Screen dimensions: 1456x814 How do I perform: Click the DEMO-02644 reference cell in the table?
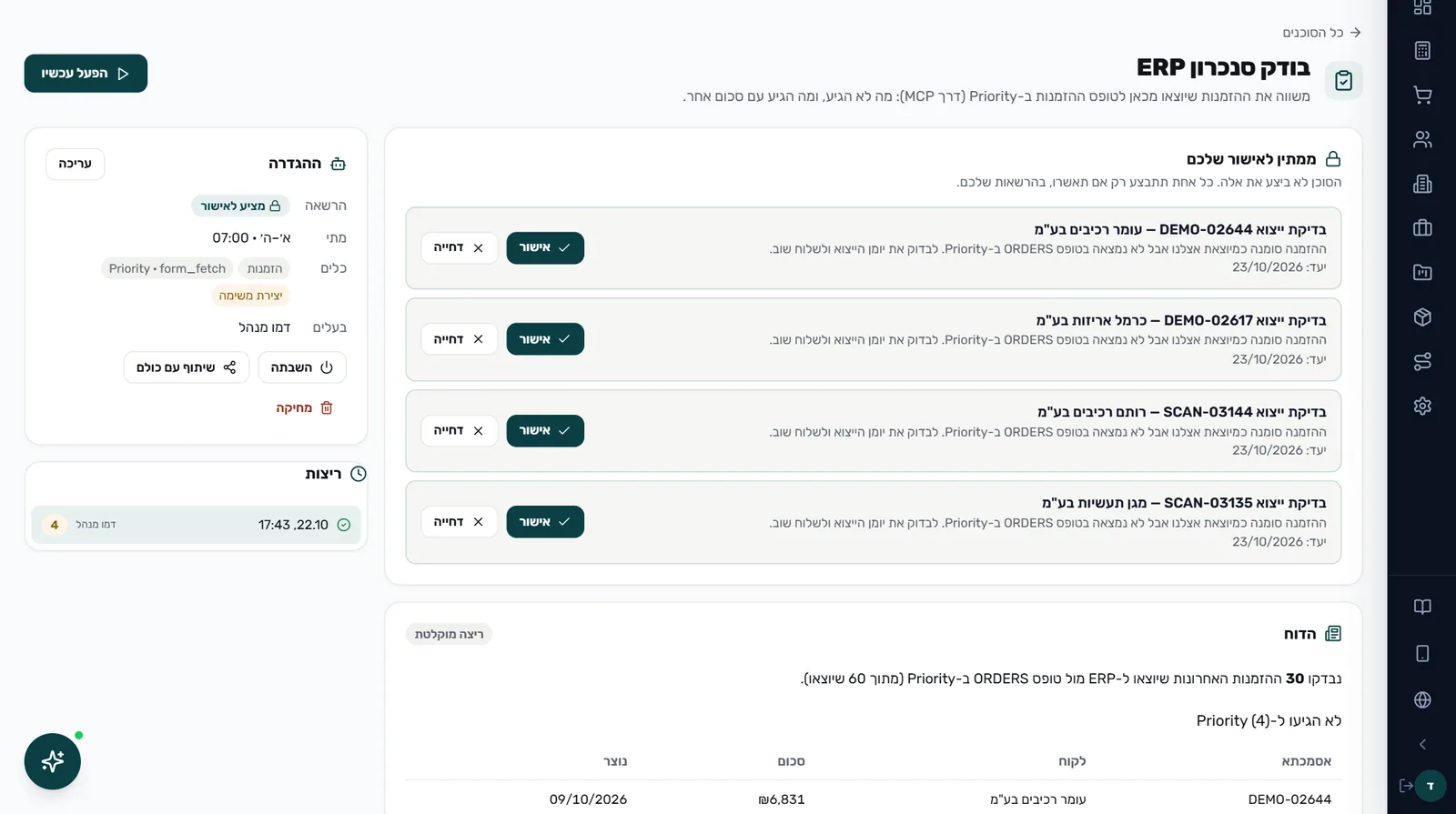(1289, 799)
